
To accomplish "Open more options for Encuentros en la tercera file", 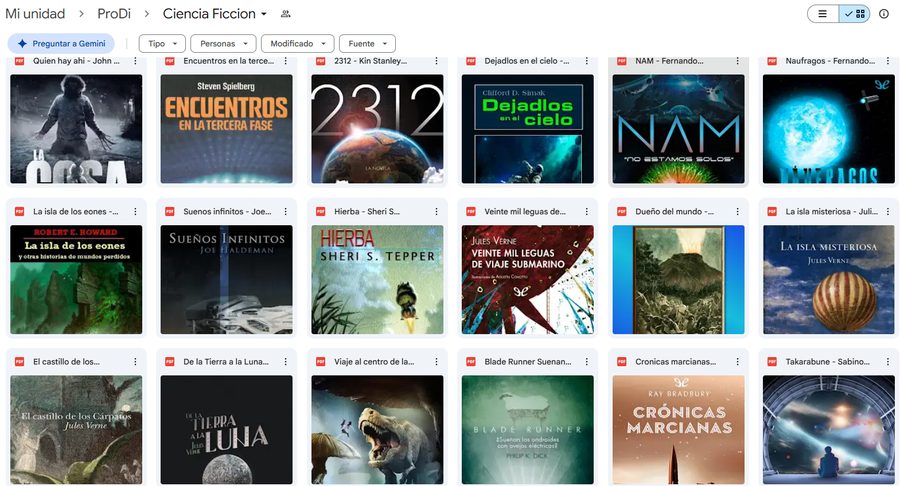I will (286, 61).
